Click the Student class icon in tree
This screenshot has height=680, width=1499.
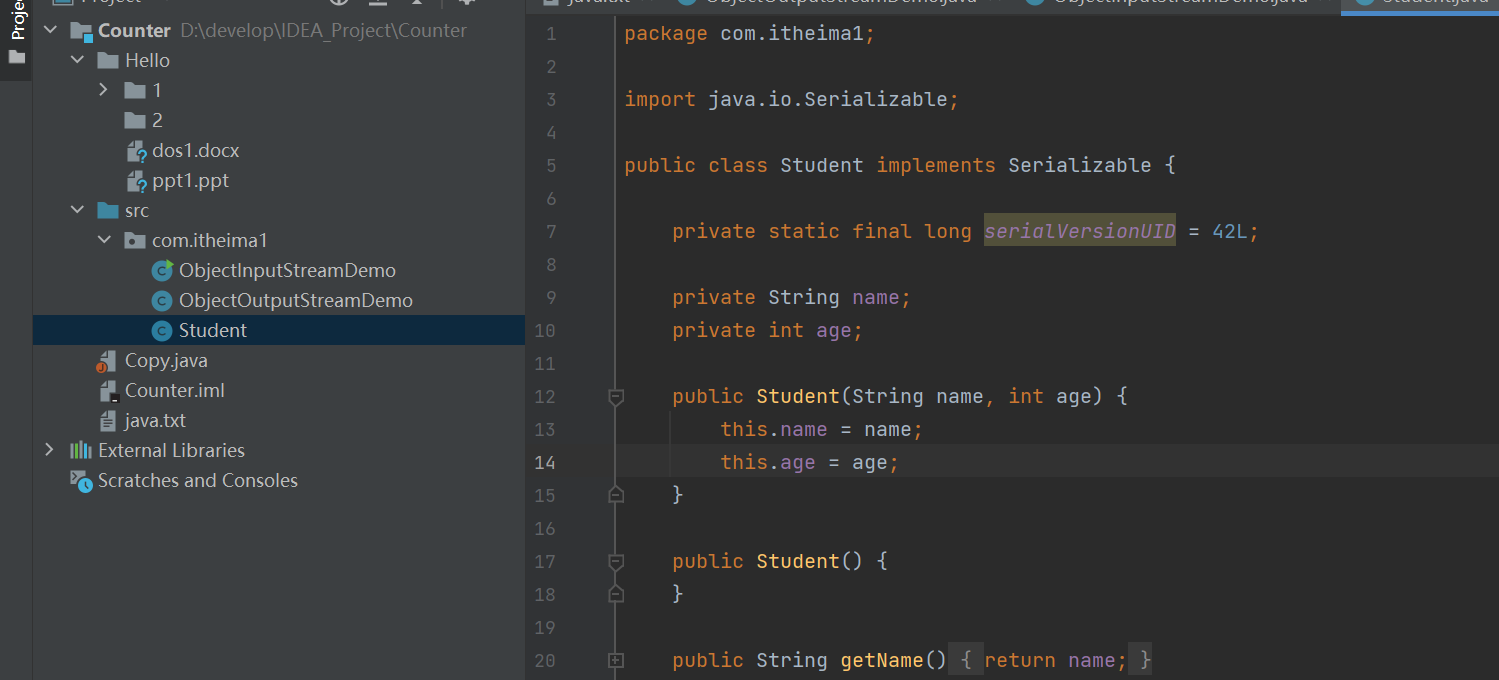[x=162, y=331]
